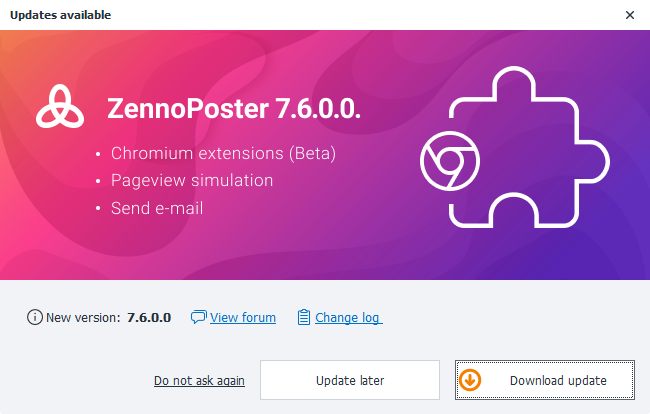Click the Pageview simulation bullet
The width and height of the screenshot is (650, 414).
pos(192,181)
